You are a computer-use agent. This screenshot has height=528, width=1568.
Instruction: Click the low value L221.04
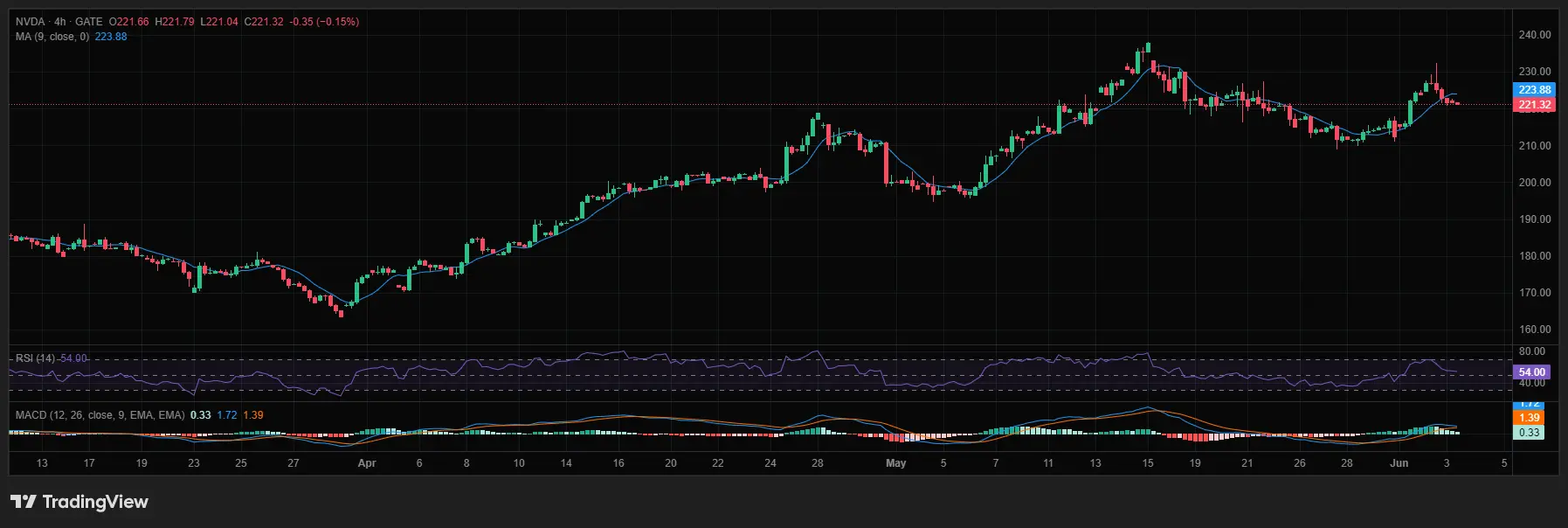pyautogui.click(x=219, y=22)
